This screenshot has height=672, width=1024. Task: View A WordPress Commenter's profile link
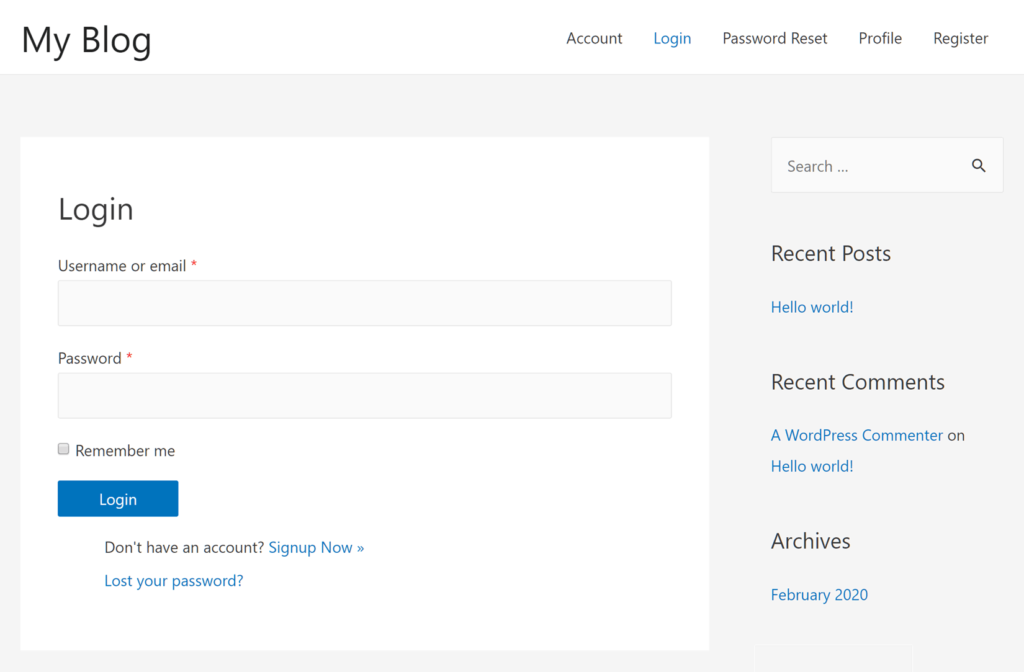click(856, 435)
